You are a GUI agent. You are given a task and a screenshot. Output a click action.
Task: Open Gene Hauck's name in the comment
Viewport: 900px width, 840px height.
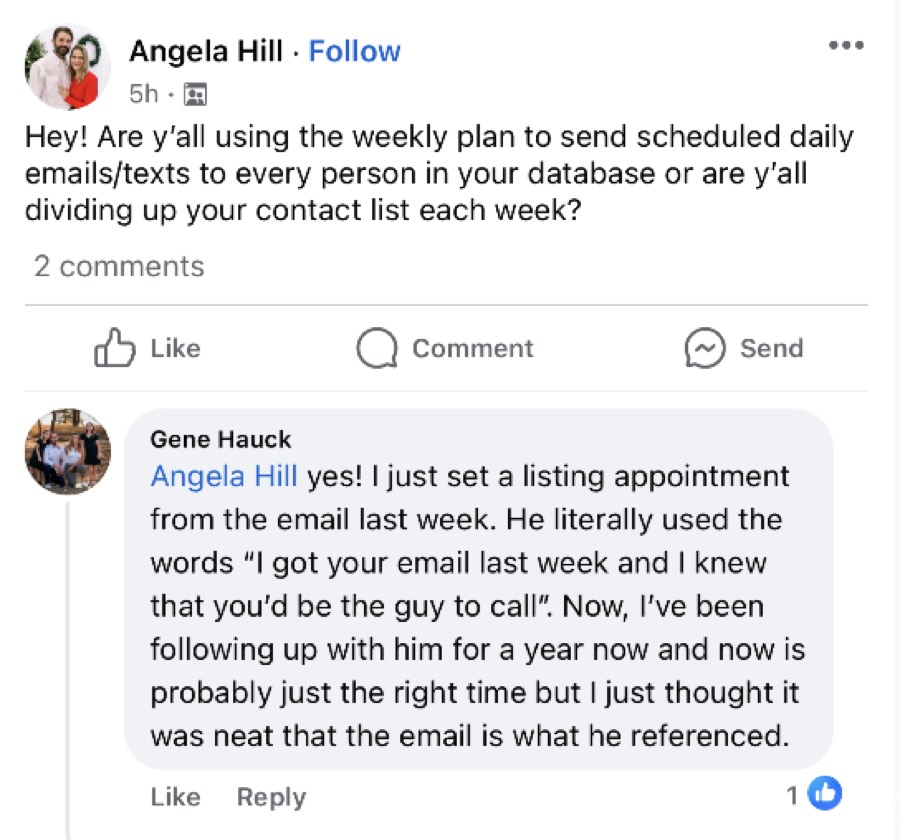220,440
